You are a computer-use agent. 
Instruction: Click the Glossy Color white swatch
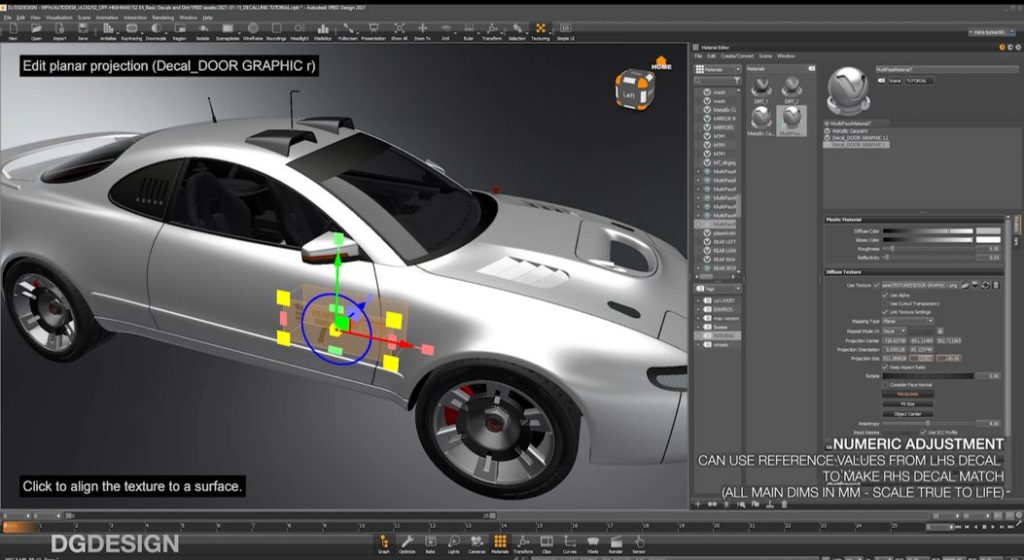(x=988, y=240)
